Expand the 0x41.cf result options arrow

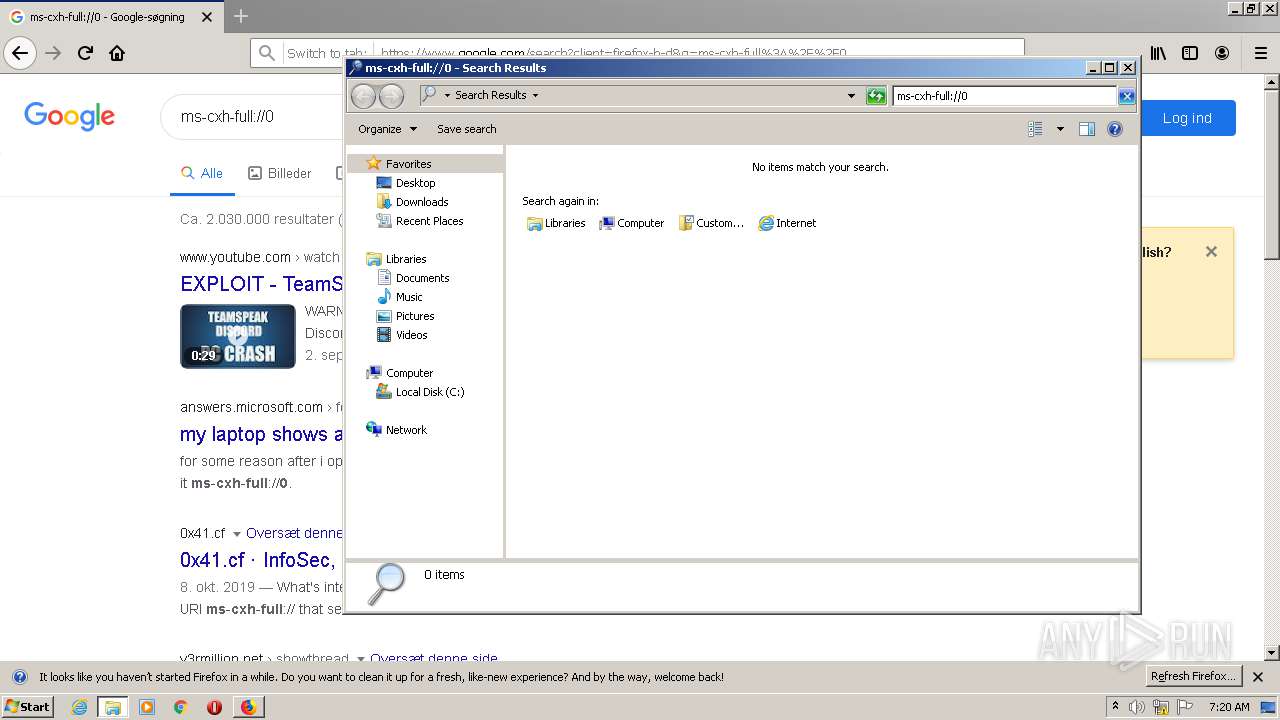(x=237, y=534)
